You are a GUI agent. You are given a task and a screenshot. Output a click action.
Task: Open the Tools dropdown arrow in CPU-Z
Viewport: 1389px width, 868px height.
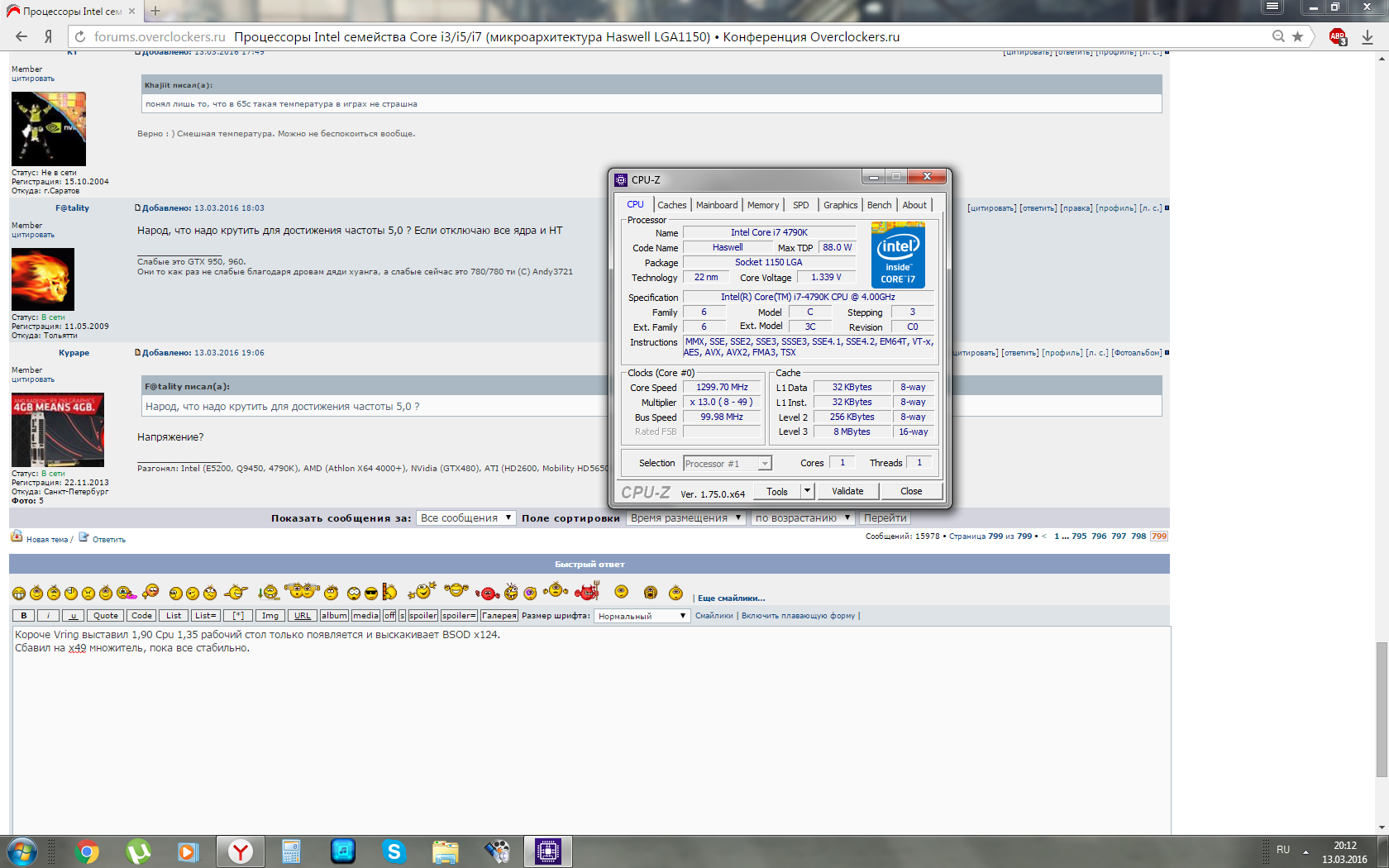(x=808, y=491)
